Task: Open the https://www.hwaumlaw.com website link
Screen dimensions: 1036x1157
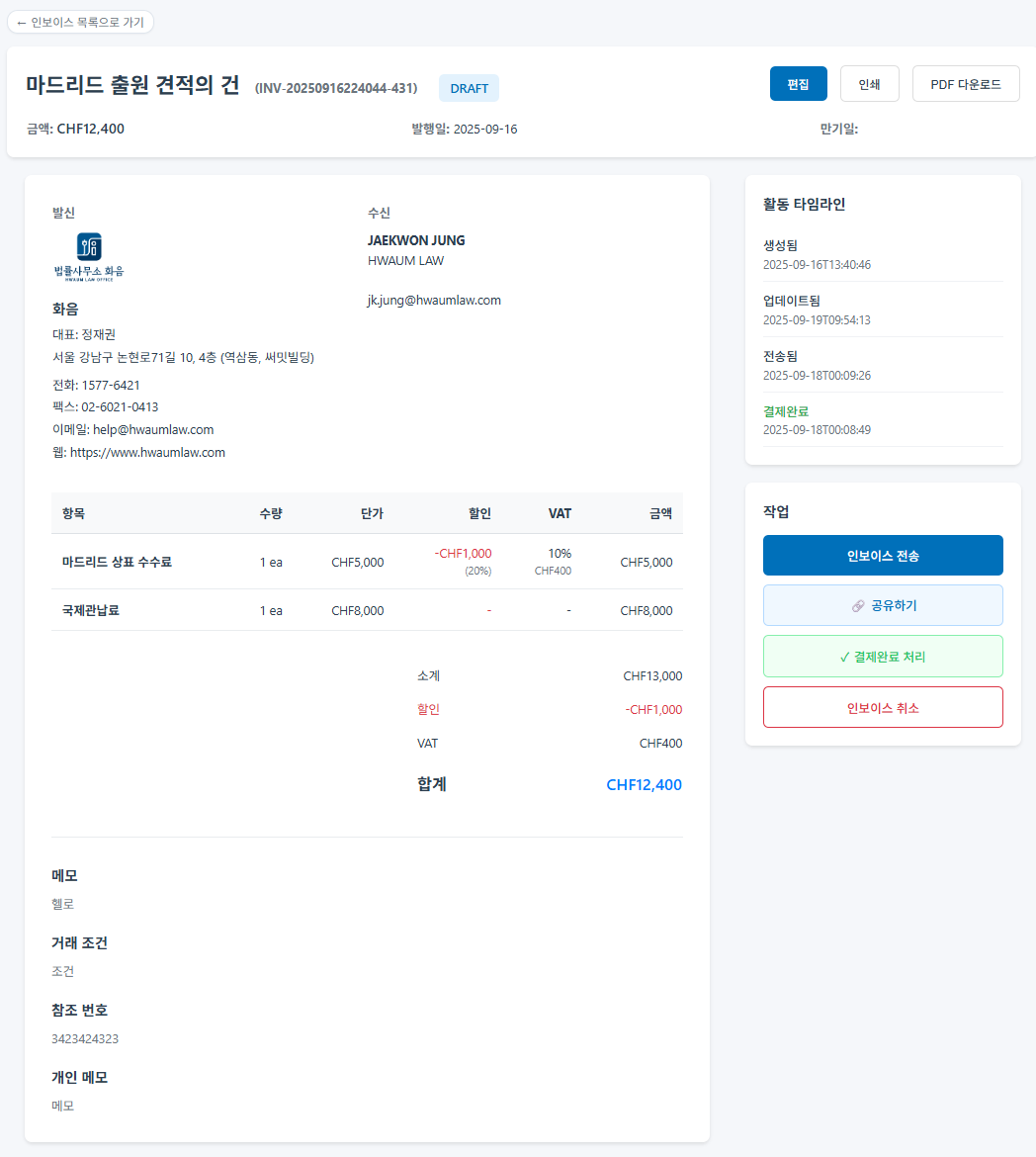Action: 147,453
